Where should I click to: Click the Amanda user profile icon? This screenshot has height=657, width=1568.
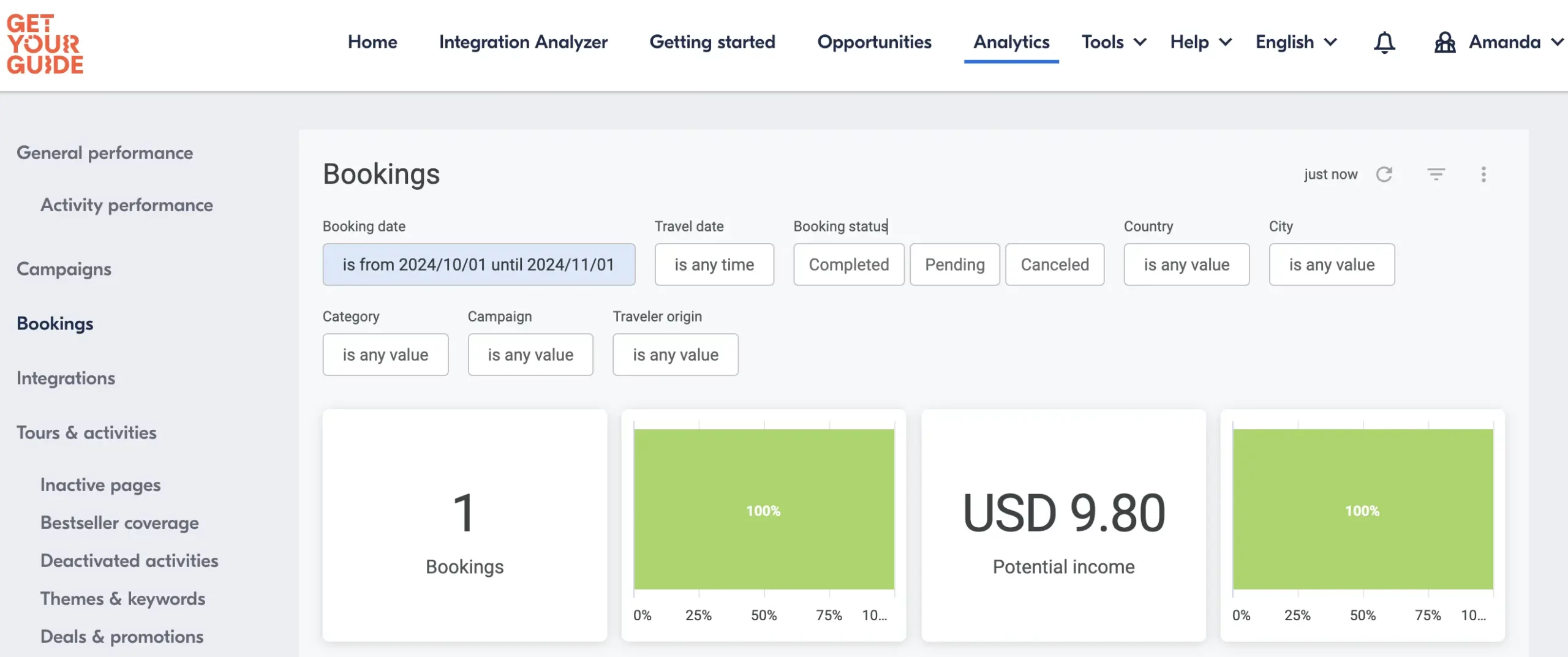point(1445,42)
